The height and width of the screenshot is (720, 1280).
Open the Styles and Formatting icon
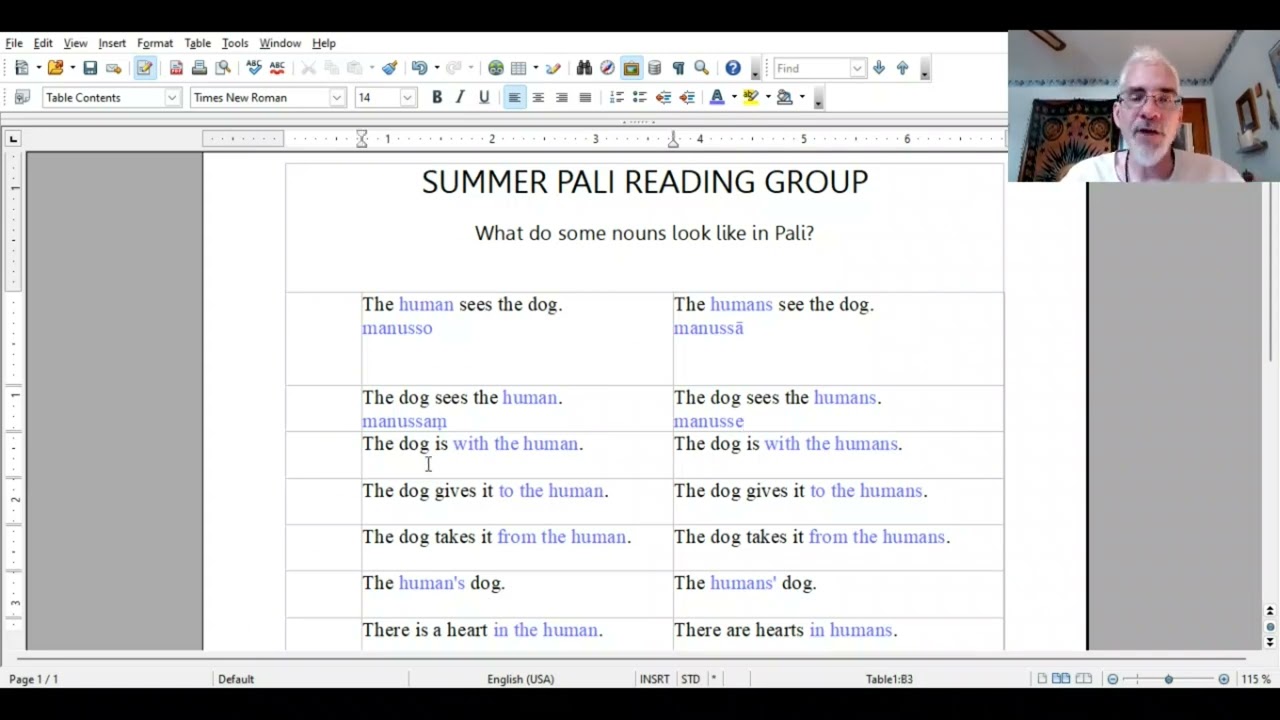click(x=22, y=97)
